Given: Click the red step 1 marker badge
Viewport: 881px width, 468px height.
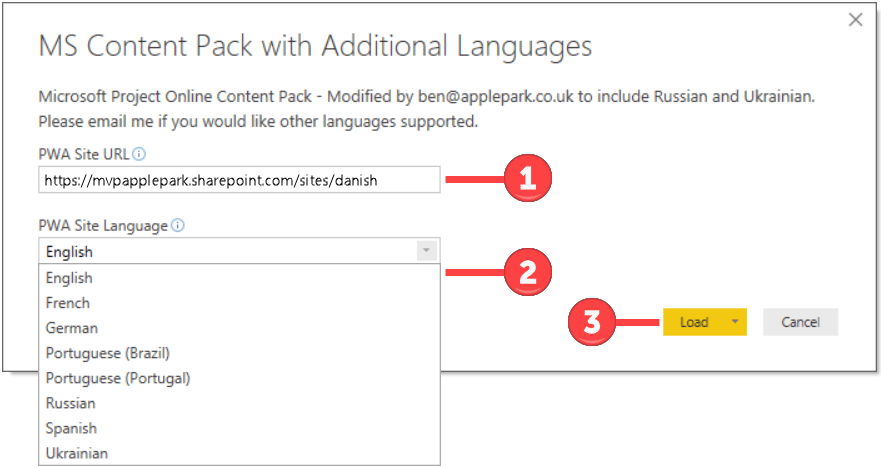Looking at the screenshot, I should [x=528, y=178].
